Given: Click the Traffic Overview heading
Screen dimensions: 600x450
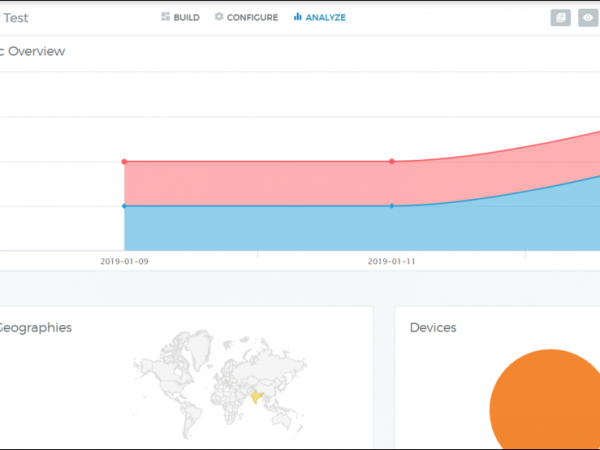Looking at the screenshot, I should point(32,51).
